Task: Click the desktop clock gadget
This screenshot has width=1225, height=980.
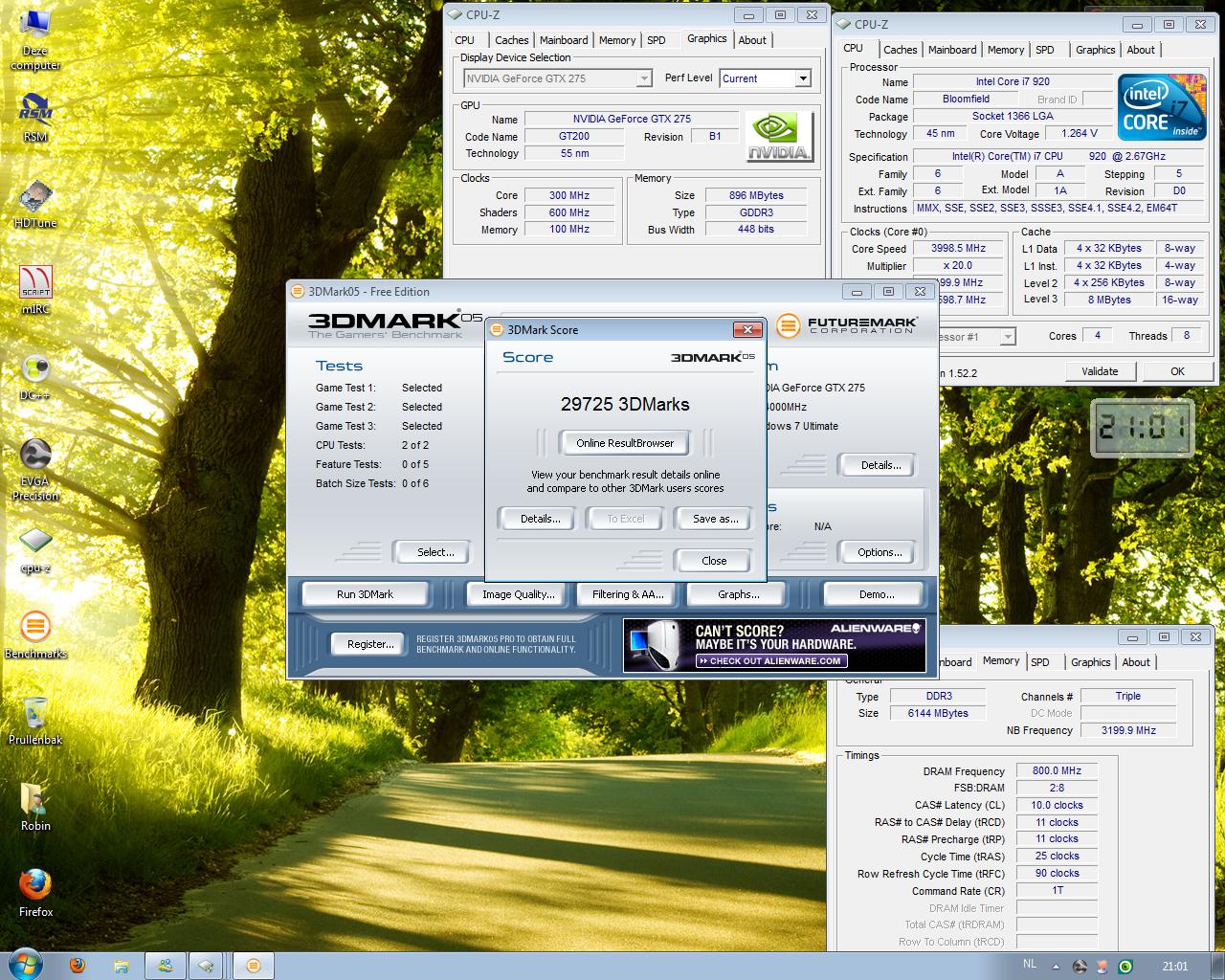Action: coord(1143,426)
